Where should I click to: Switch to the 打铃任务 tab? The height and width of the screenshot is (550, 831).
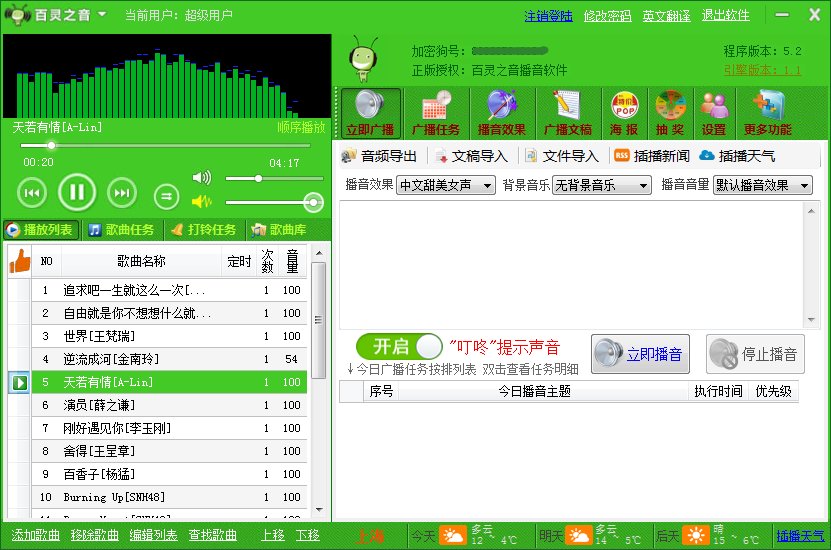pyautogui.click(x=205, y=230)
